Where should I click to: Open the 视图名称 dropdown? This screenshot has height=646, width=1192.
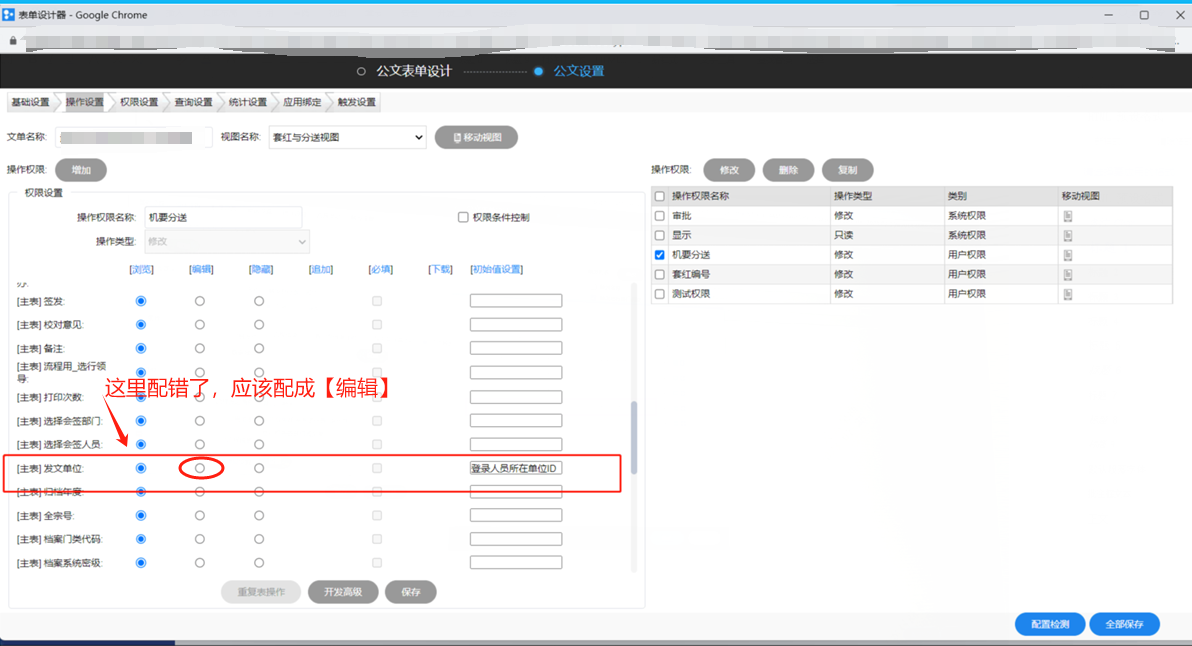tap(347, 138)
